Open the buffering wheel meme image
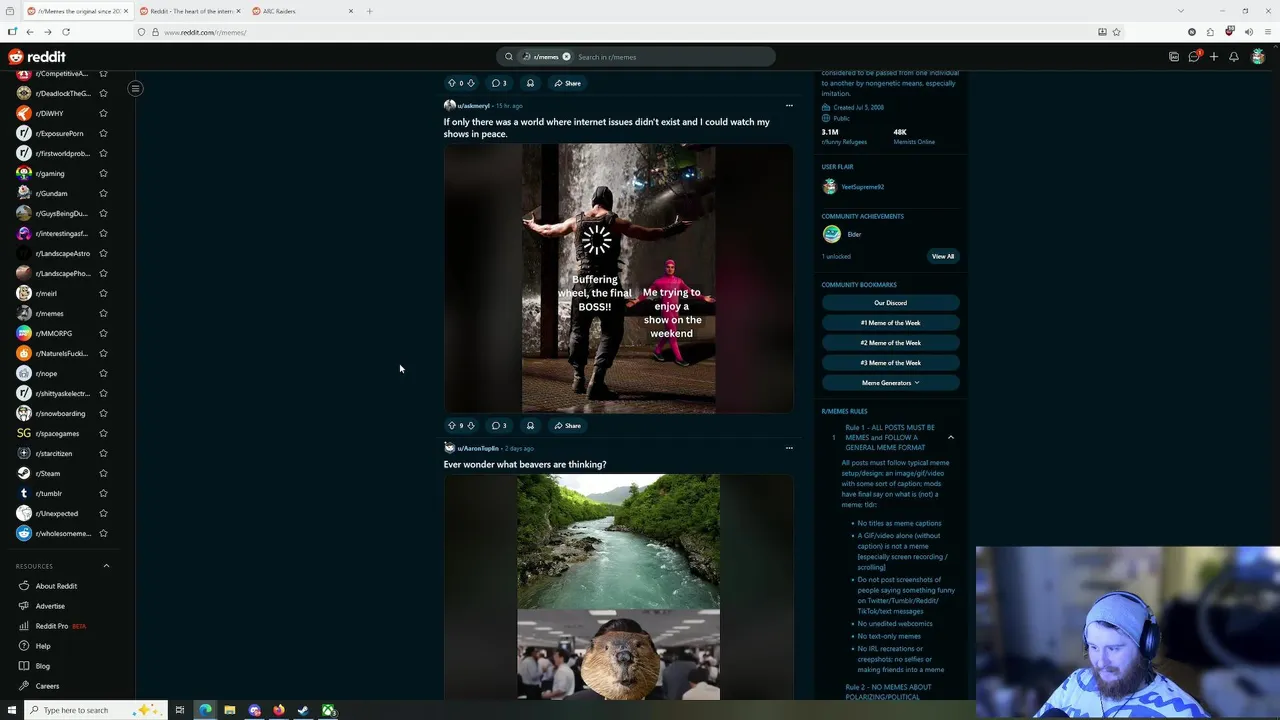This screenshot has height=720, width=1280. pos(618,278)
